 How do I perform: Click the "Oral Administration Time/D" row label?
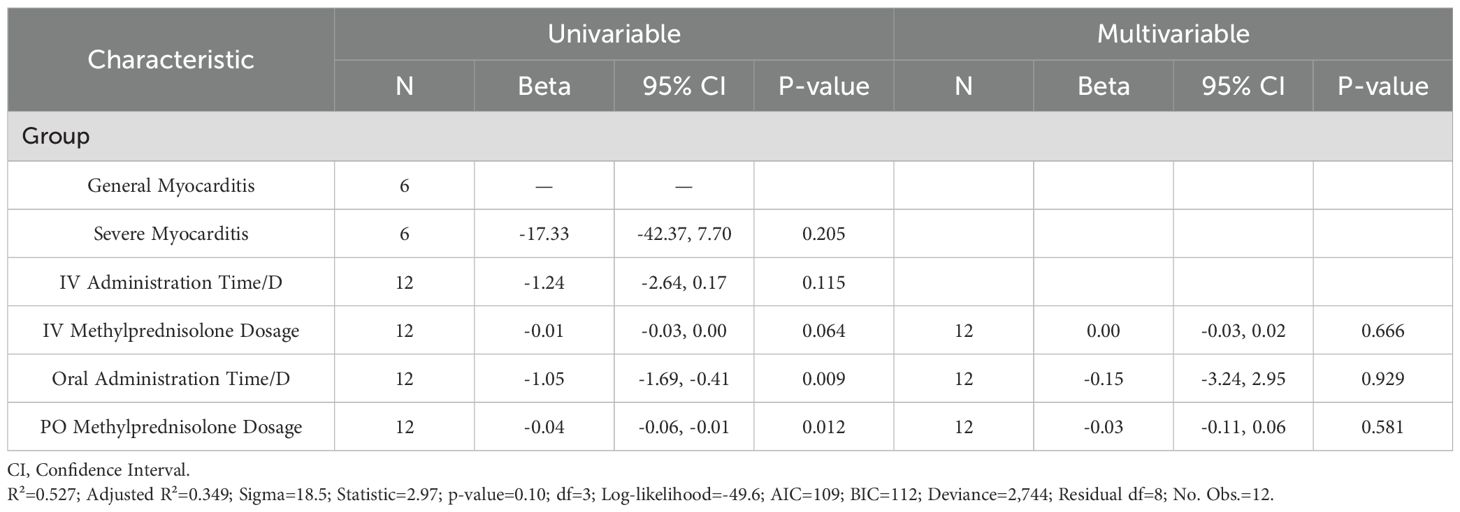click(x=171, y=379)
